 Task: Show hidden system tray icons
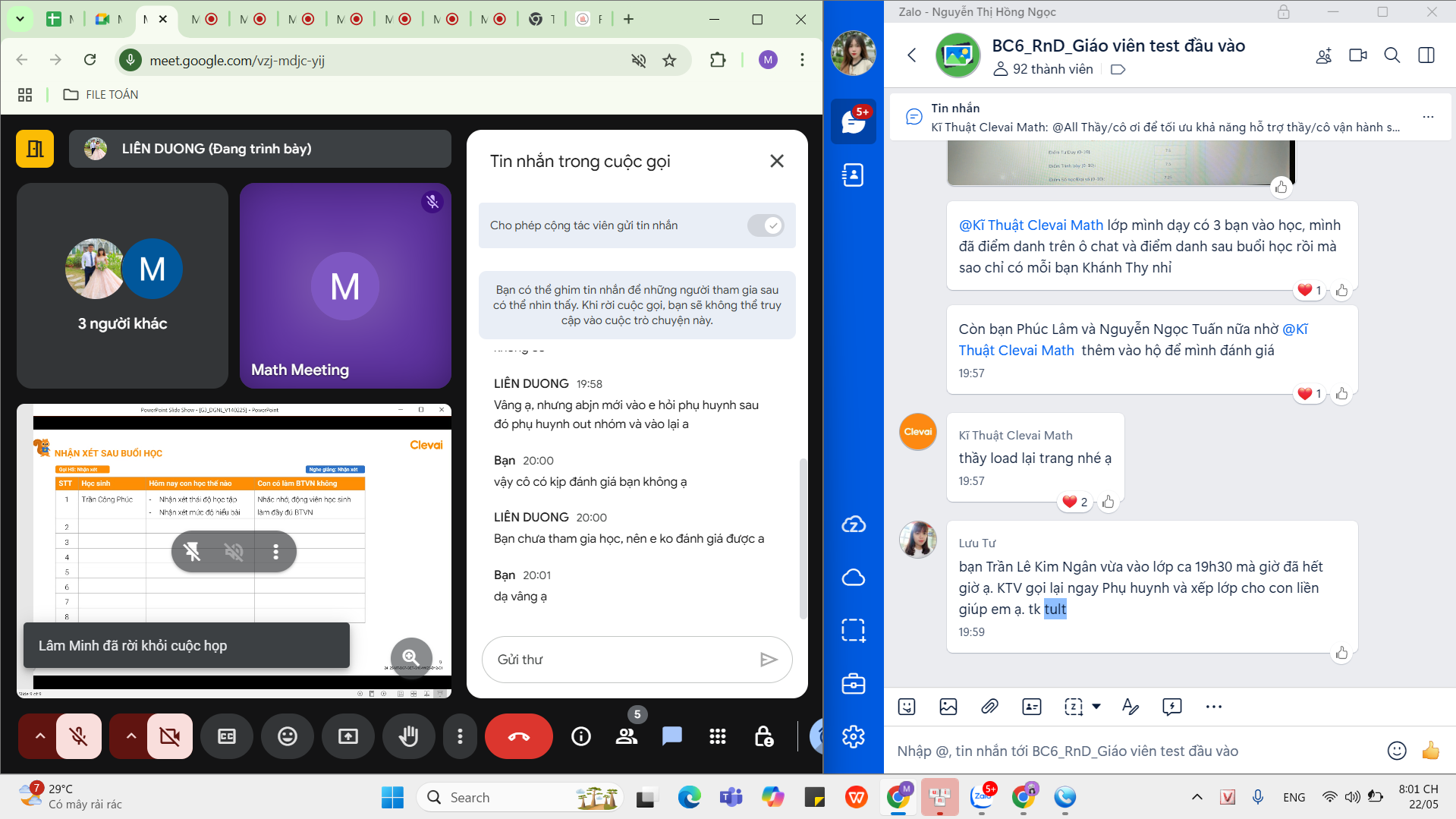tap(1197, 797)
